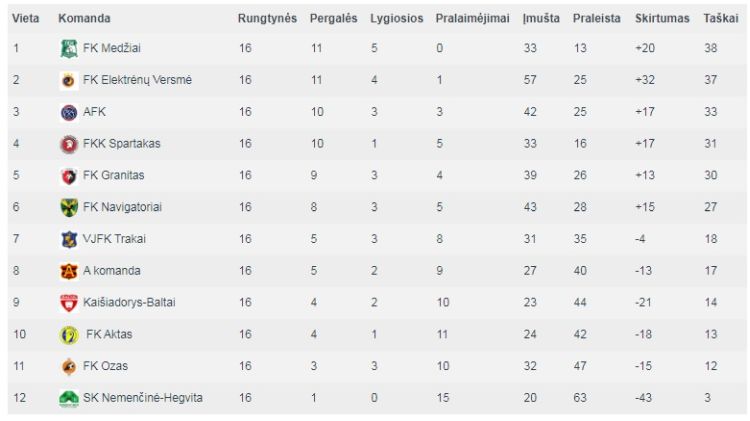Click the FK Elektrėnų Versmė crest icon

pyautogui.click(x=69, y=80)
